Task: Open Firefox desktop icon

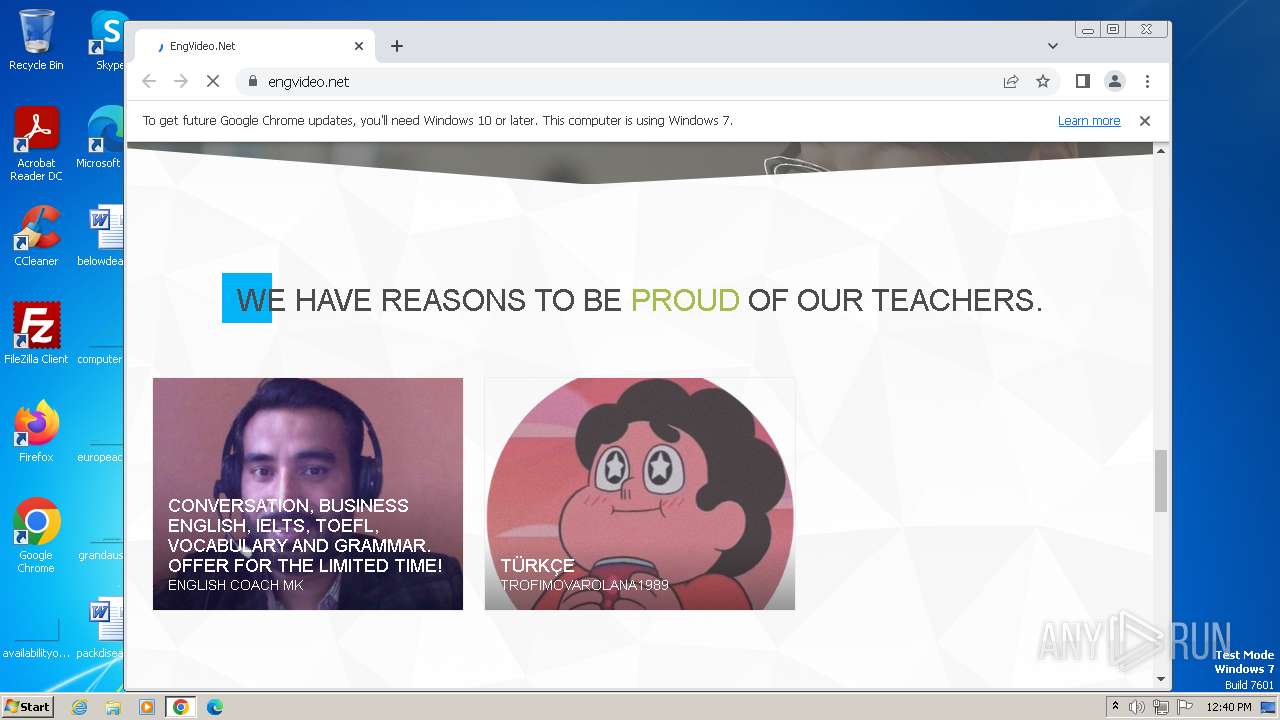Action: (36, 432)
